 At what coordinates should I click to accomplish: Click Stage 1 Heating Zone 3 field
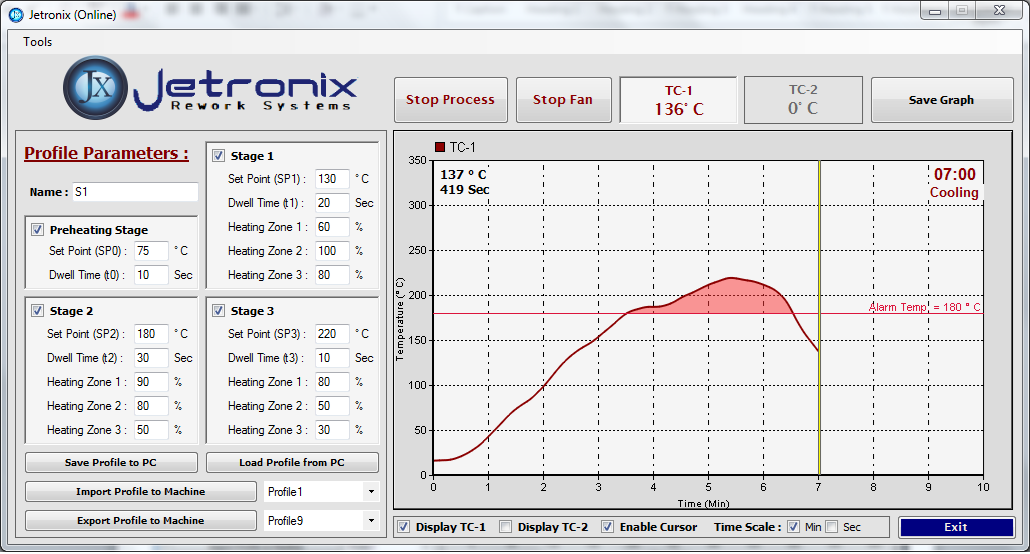tap(332, 275)
